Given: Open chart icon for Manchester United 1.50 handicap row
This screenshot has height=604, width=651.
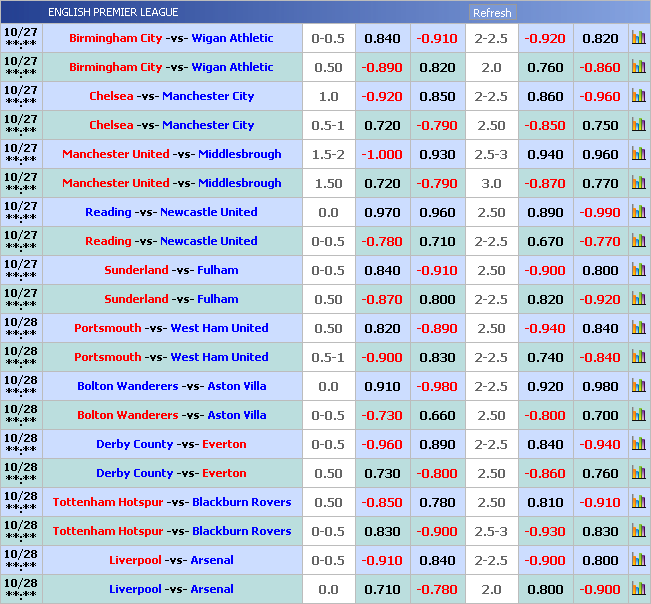Looking at the screenshot, I should tap(638, 184).
